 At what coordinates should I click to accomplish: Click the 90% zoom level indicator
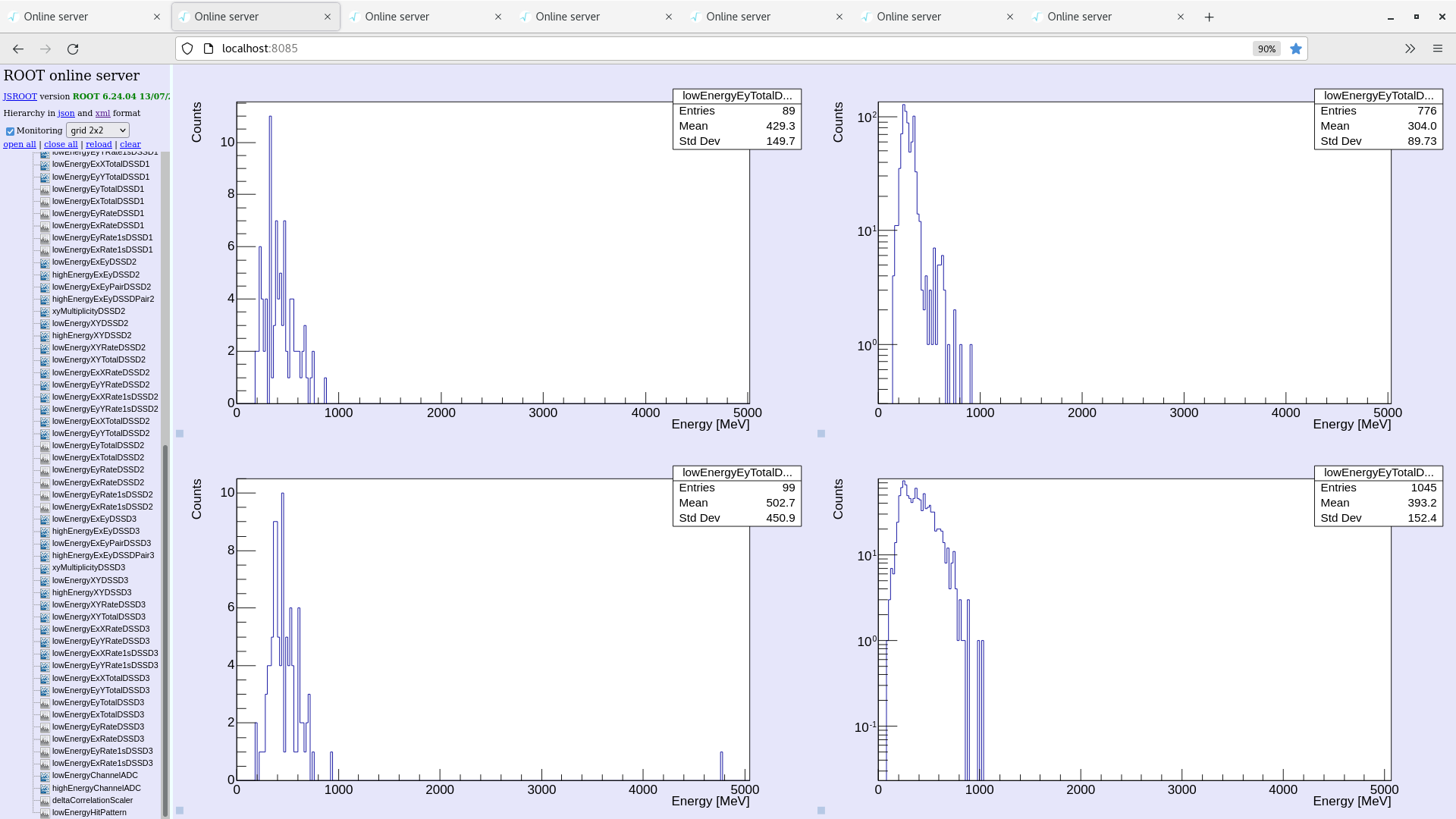pos(1266,49)
